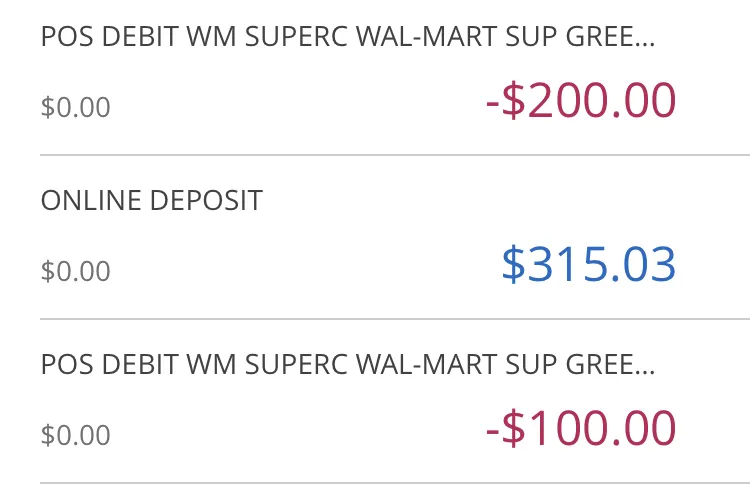
Task: Select the $315.03 deposit amount
Action: (x=589, y=264)
